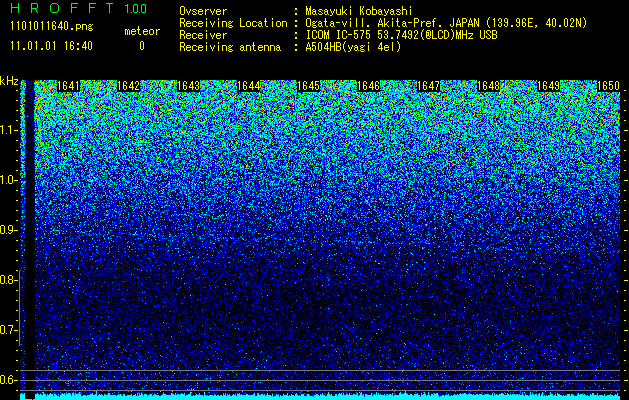Click the kHz axis unit label
629x400 pixels.
(9, 81)
